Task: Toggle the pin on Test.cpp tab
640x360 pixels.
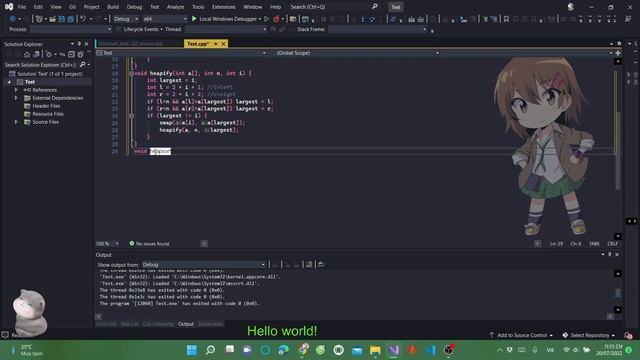Action: [216, 44]
